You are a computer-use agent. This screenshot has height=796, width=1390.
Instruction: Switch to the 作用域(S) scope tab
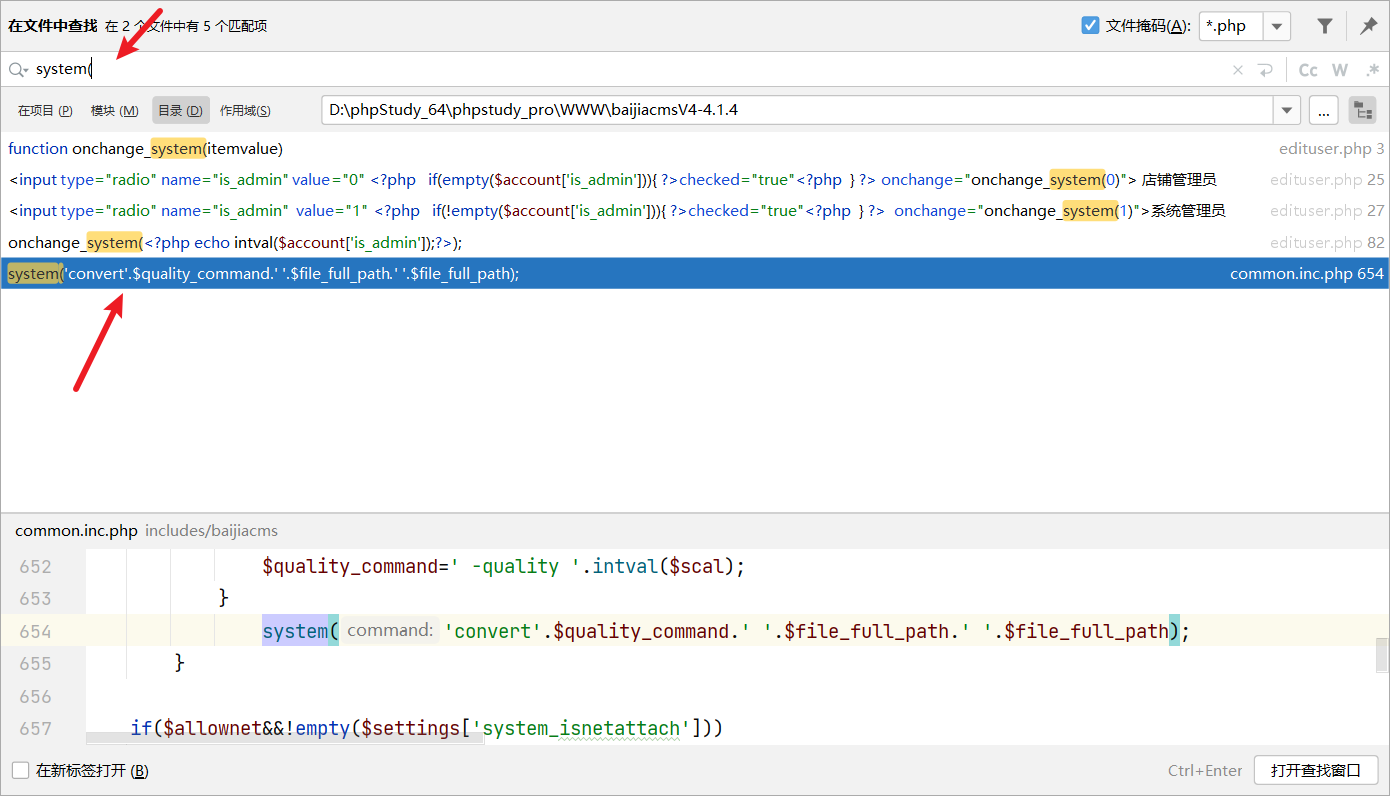pos(245,110)
